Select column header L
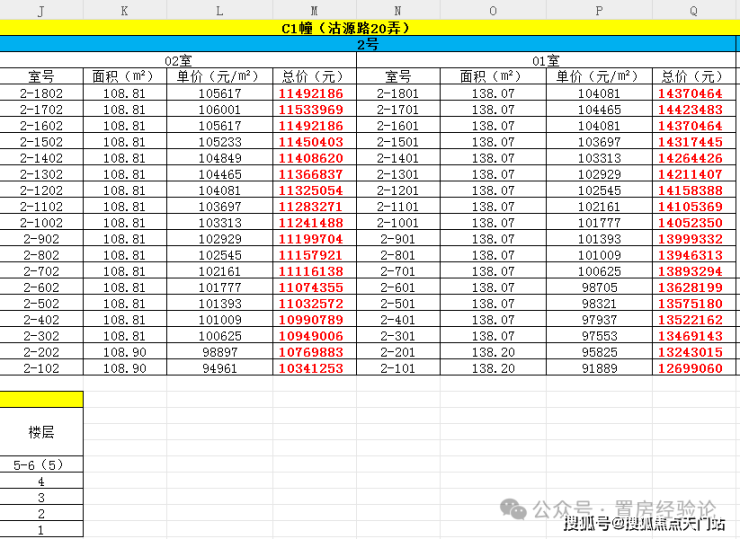The height and width of the screenshot is (539, 740). tap(219, 10)
